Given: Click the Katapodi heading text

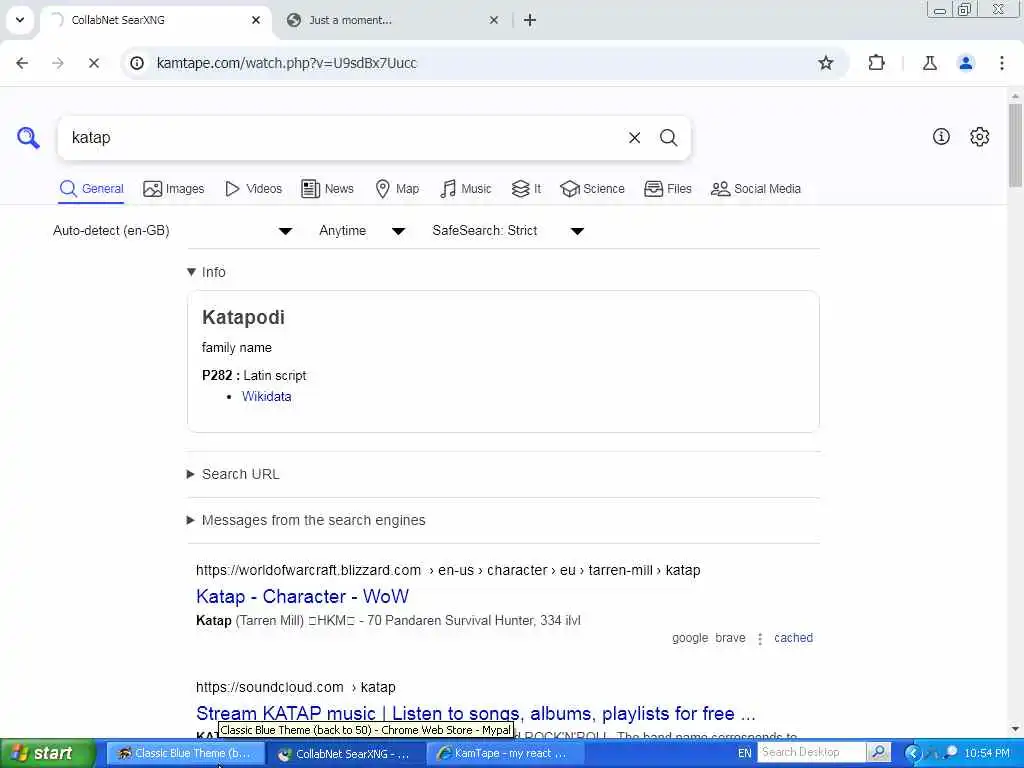Looking at the screenshot, I should (243, 317).
